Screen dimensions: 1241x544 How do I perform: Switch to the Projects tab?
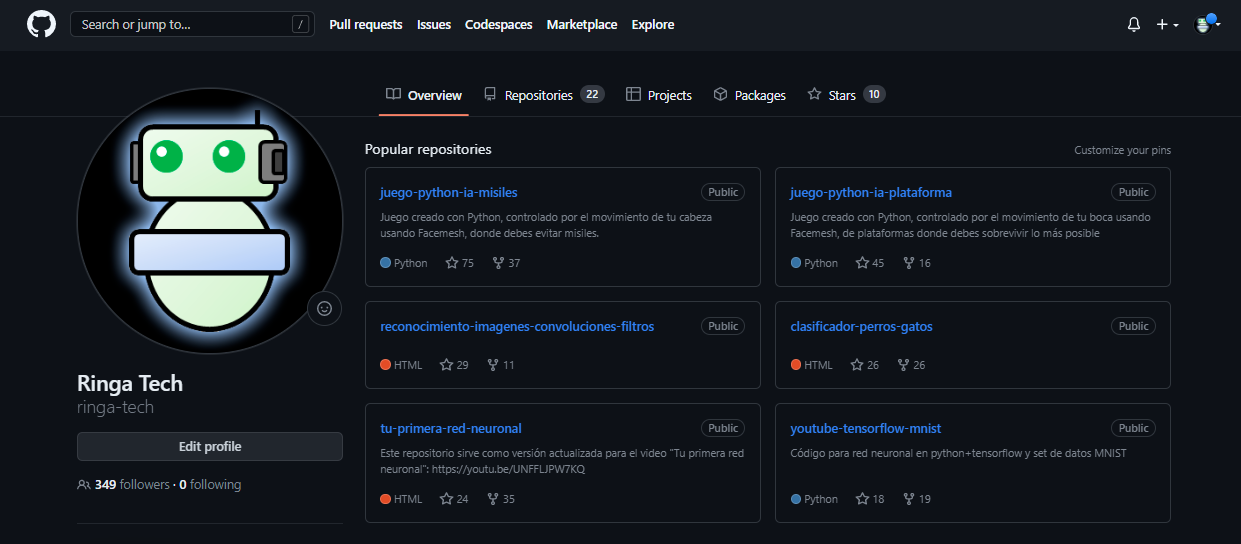pos(659,95)
